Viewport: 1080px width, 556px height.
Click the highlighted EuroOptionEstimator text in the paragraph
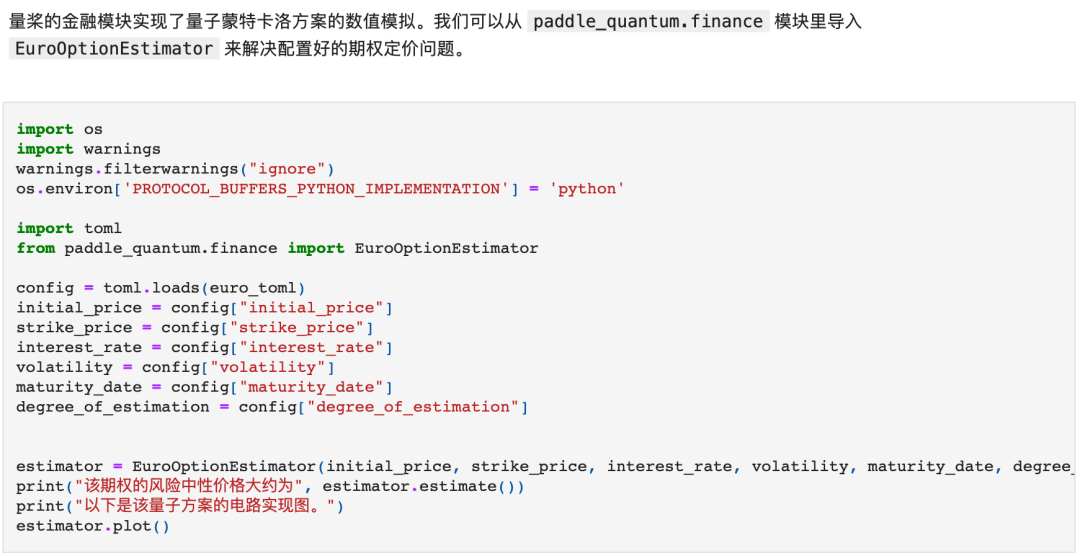coord(113,48)
